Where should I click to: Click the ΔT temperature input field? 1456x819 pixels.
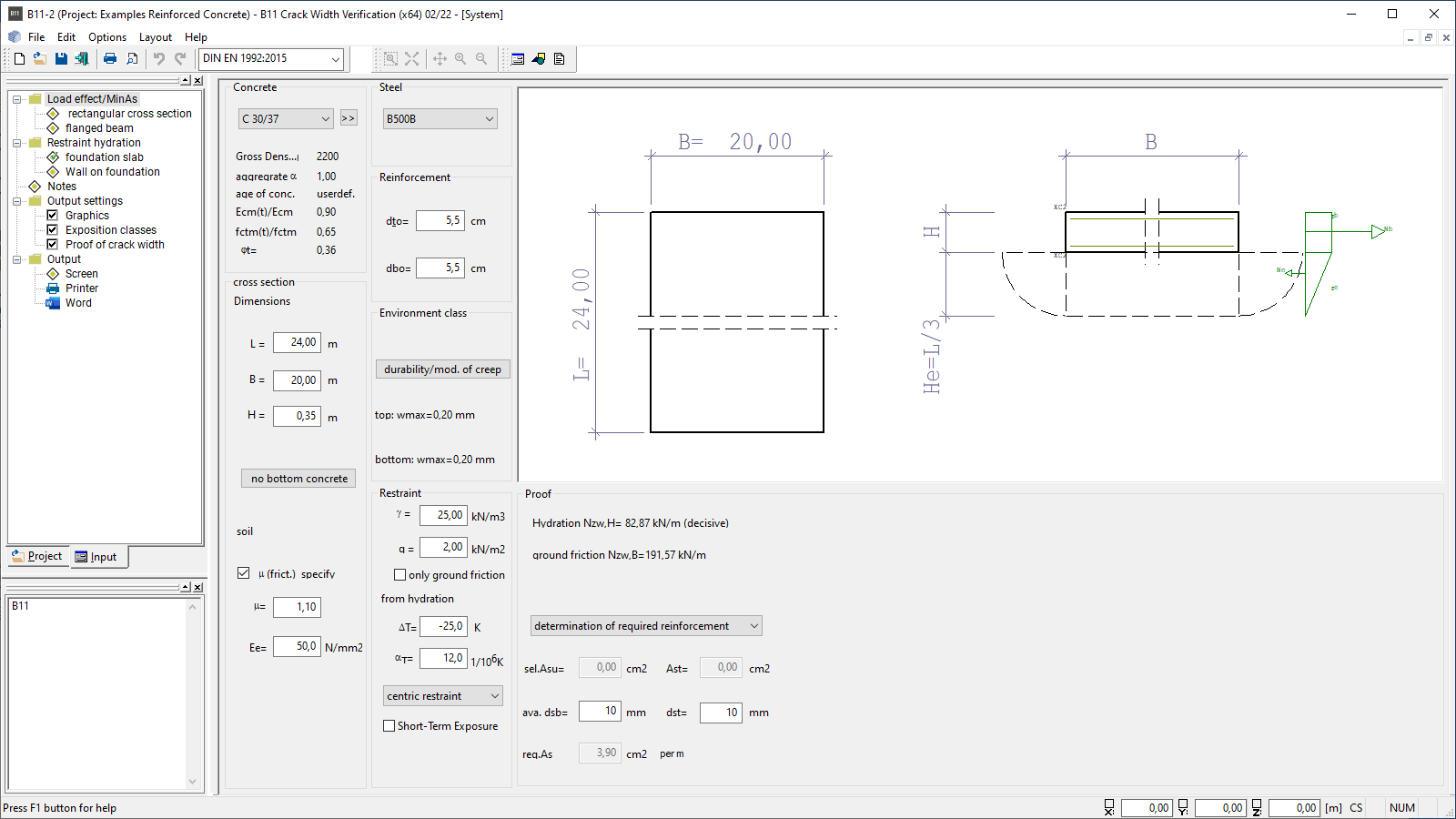pos(443,626)
